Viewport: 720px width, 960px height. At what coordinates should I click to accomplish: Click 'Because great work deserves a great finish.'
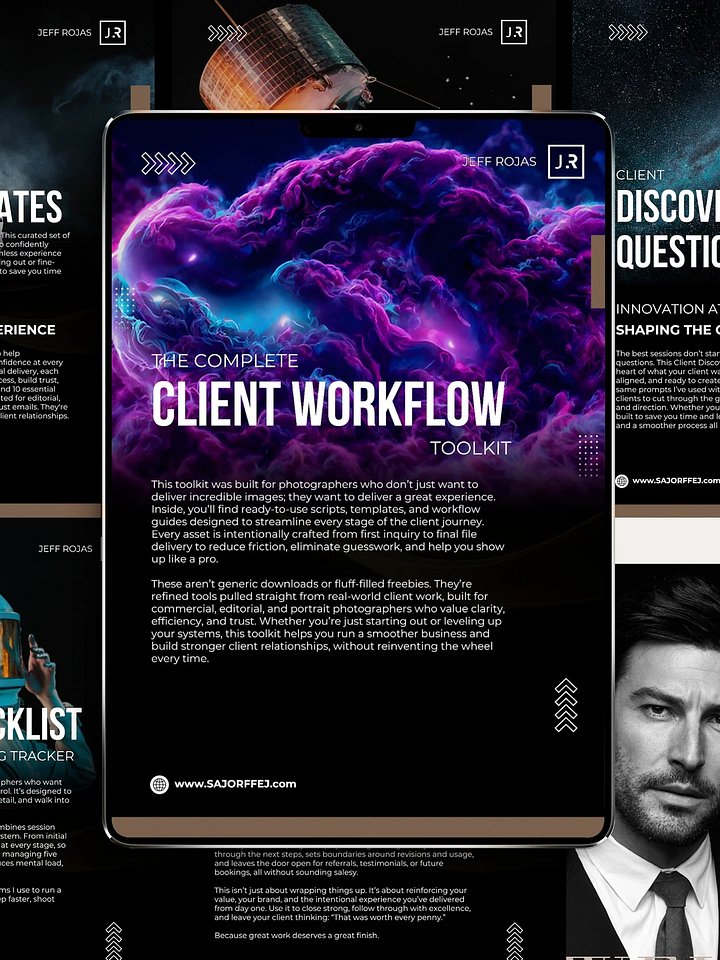point(296,935)
